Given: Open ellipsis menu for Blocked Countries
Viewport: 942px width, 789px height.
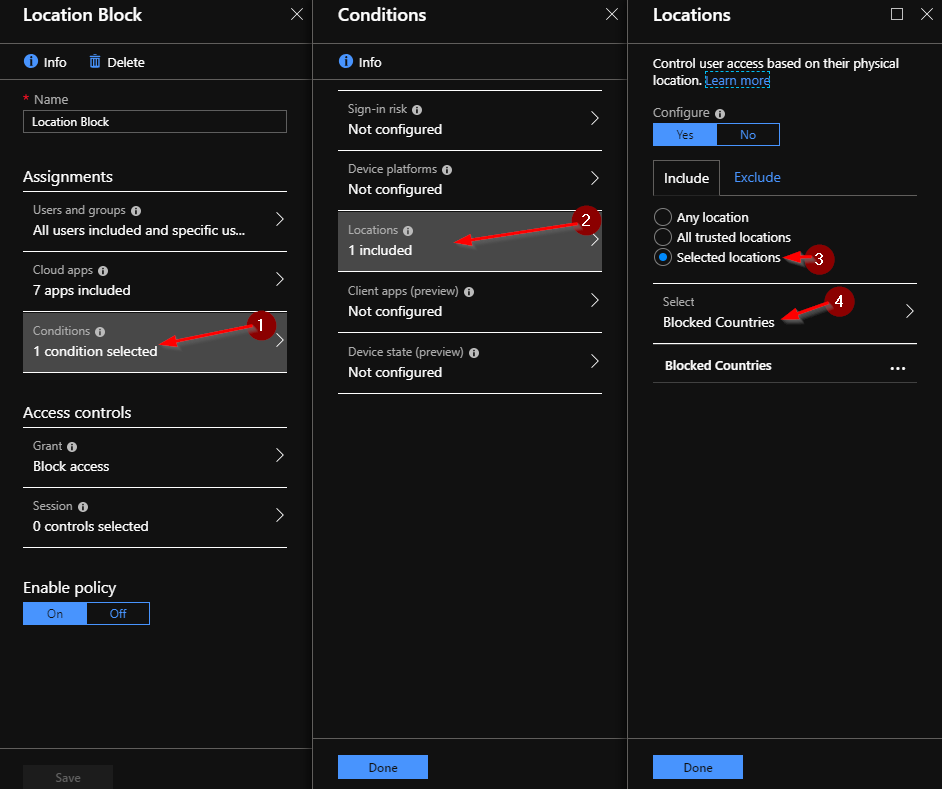Looking at the screenshot, I should click(898, 368).
